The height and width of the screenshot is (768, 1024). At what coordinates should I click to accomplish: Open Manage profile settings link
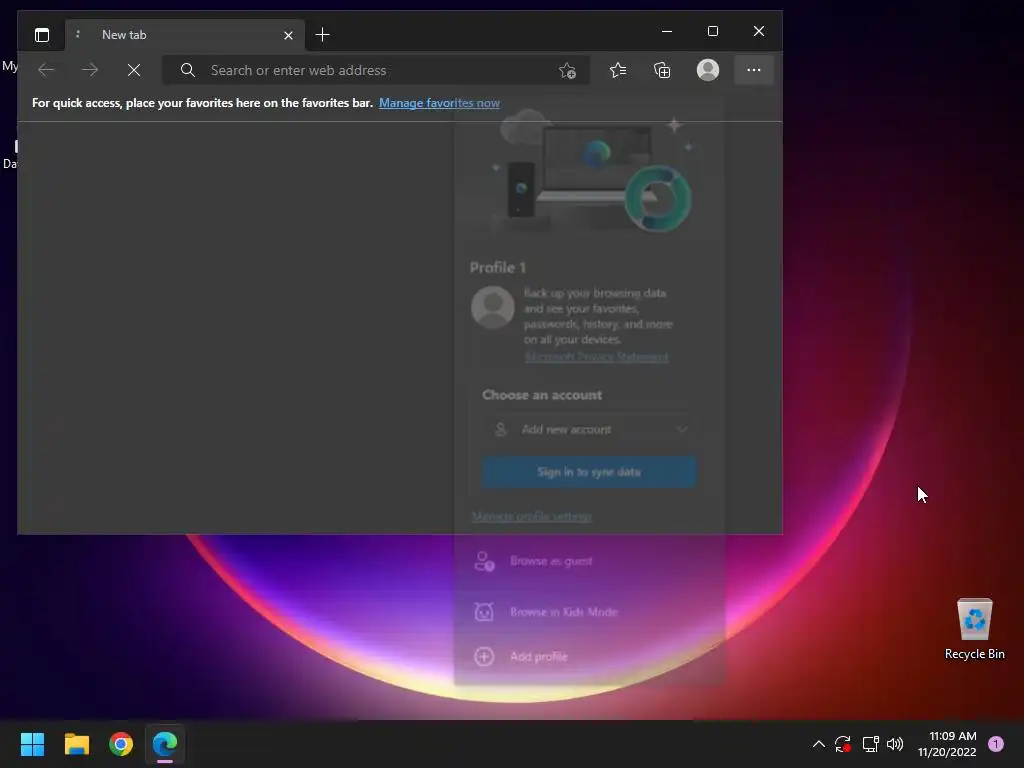click(532, 516)
